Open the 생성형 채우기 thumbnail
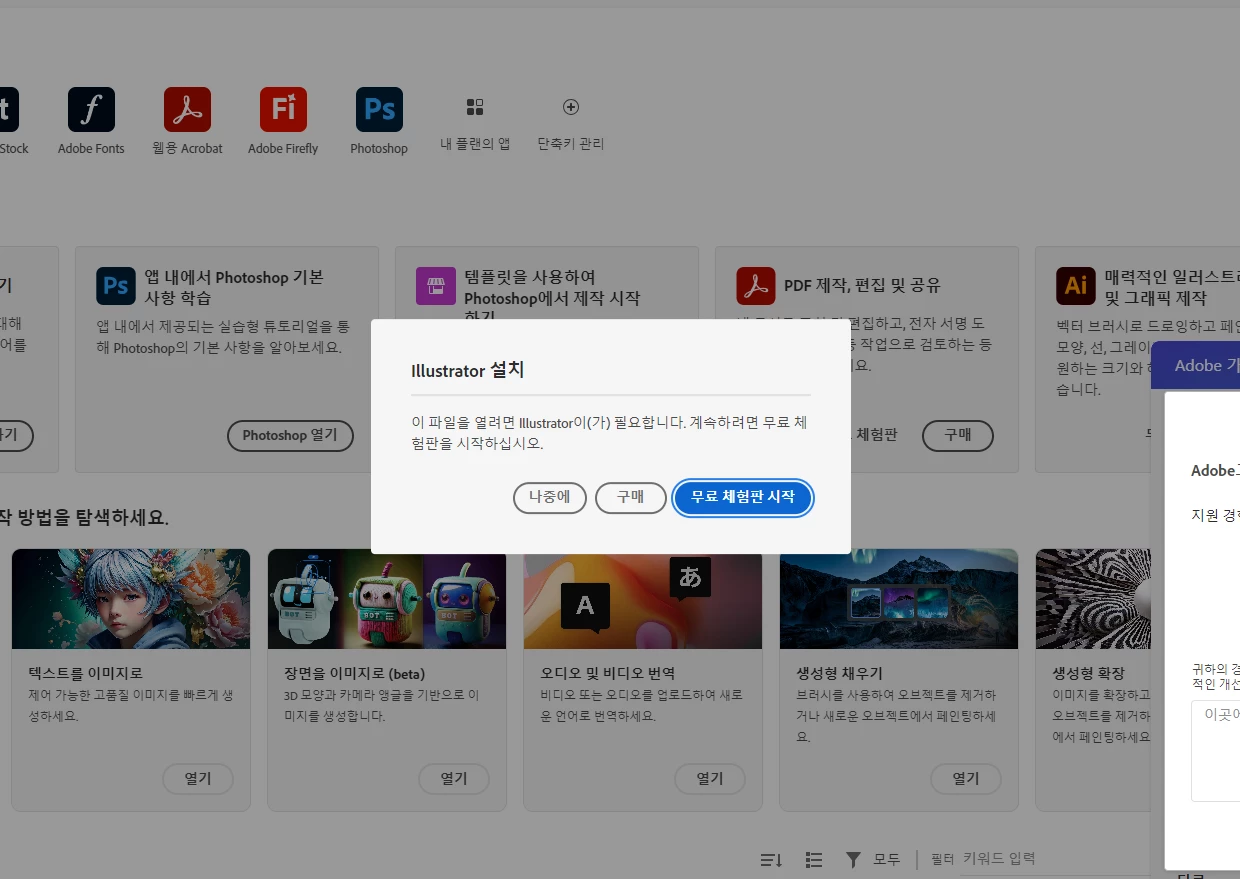Viewport: 1240px width, 879px height. (x=899, y=599)
